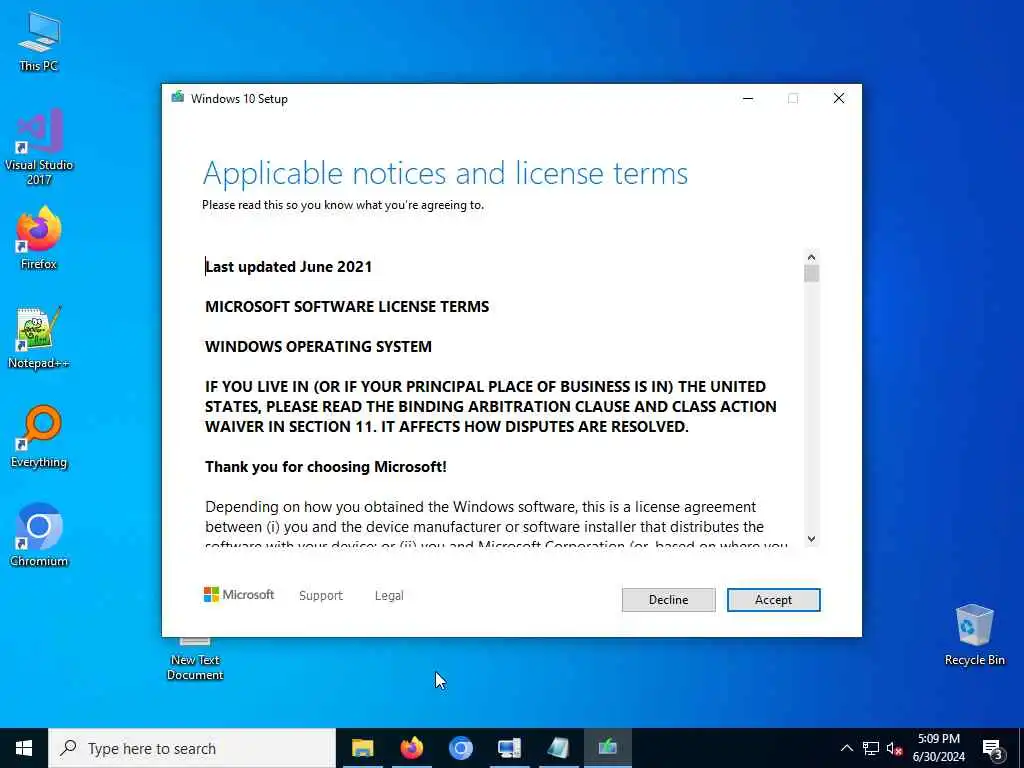
Task: Click the scrollbar down arrow in license text
Action: [x=811, y=539]
